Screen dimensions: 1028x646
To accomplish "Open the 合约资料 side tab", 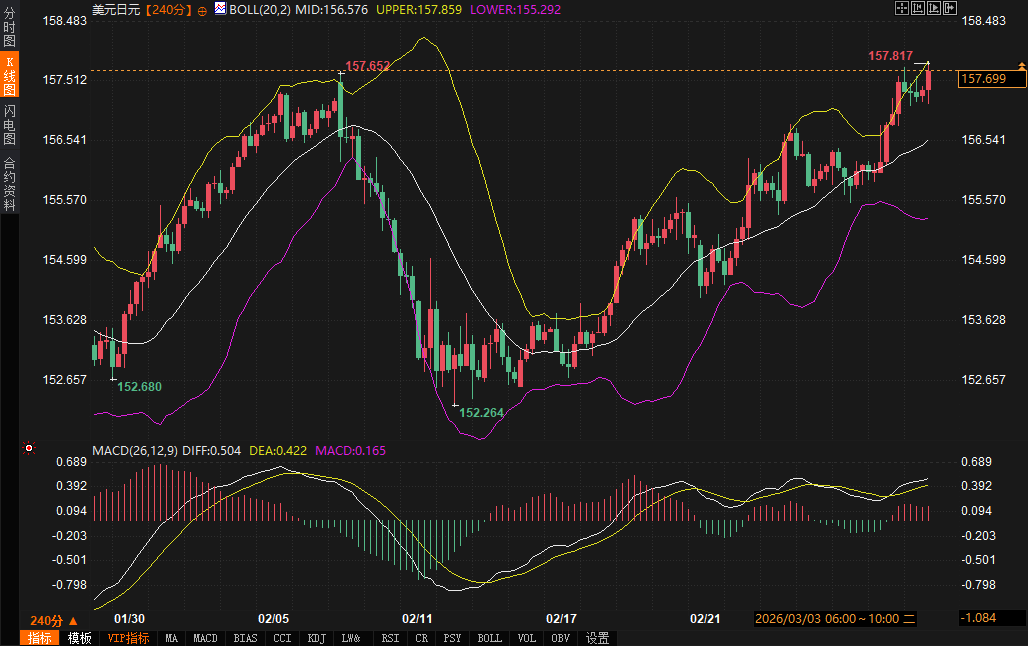I will click(9, 183).
